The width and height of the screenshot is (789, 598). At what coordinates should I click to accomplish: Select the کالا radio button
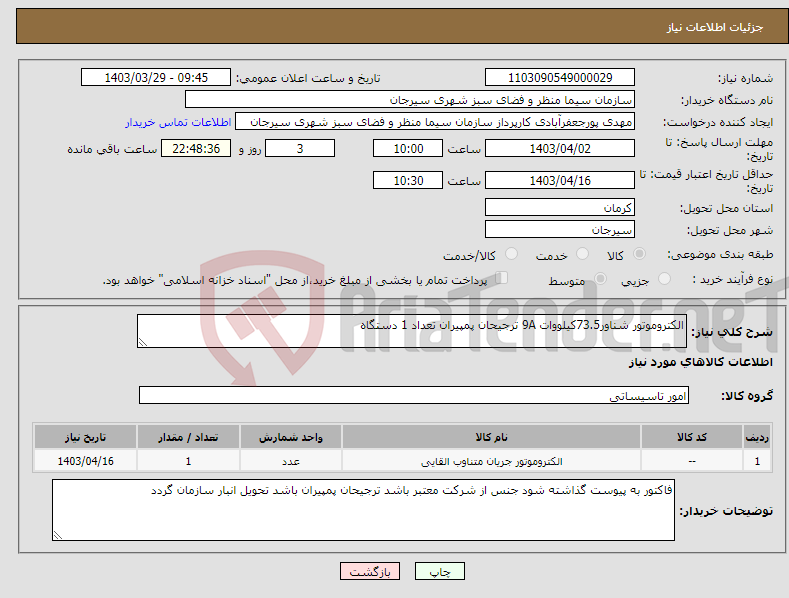pyautogui.click(x=639, y=254)
